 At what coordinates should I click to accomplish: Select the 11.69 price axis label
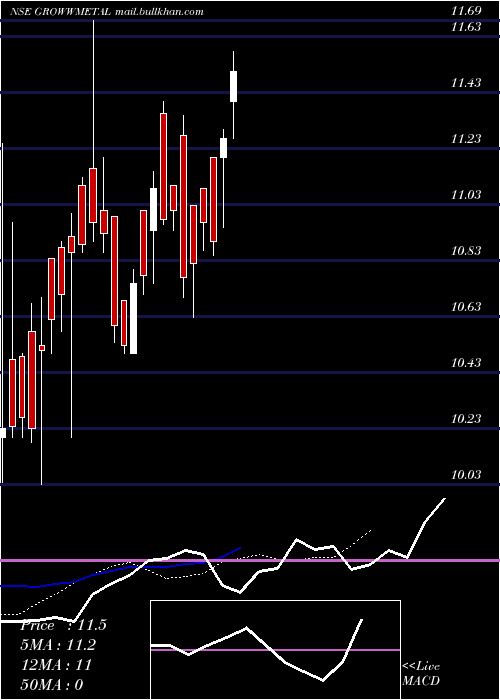click(466, 11)
